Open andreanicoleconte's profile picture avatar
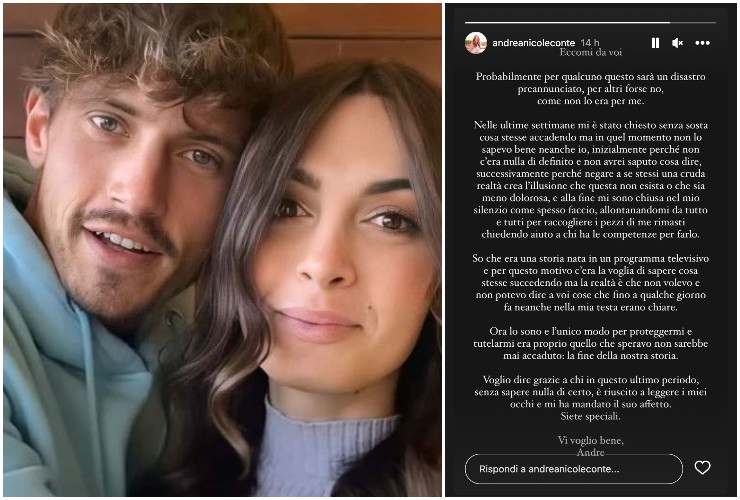740x500 pixels. point(476,43)
